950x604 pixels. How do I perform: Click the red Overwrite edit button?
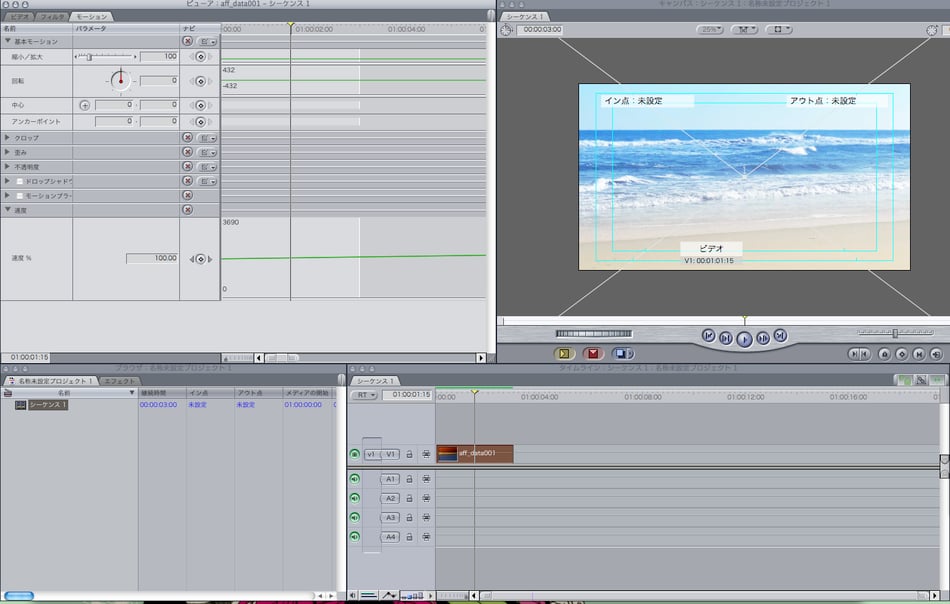click(x=593, y=353)
